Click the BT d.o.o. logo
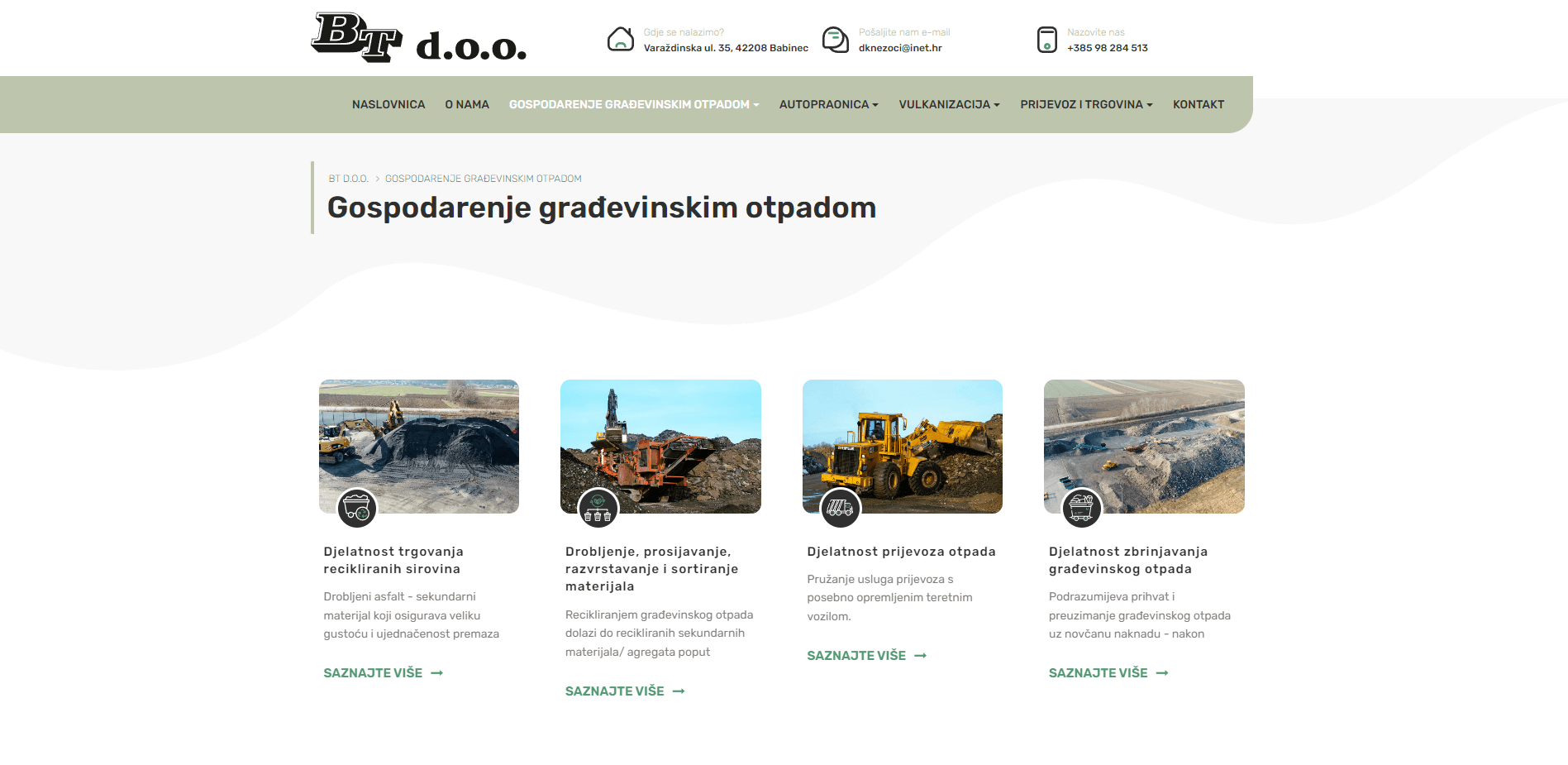Viewport: 1568px width, 765px height. [x=418, y=38]
